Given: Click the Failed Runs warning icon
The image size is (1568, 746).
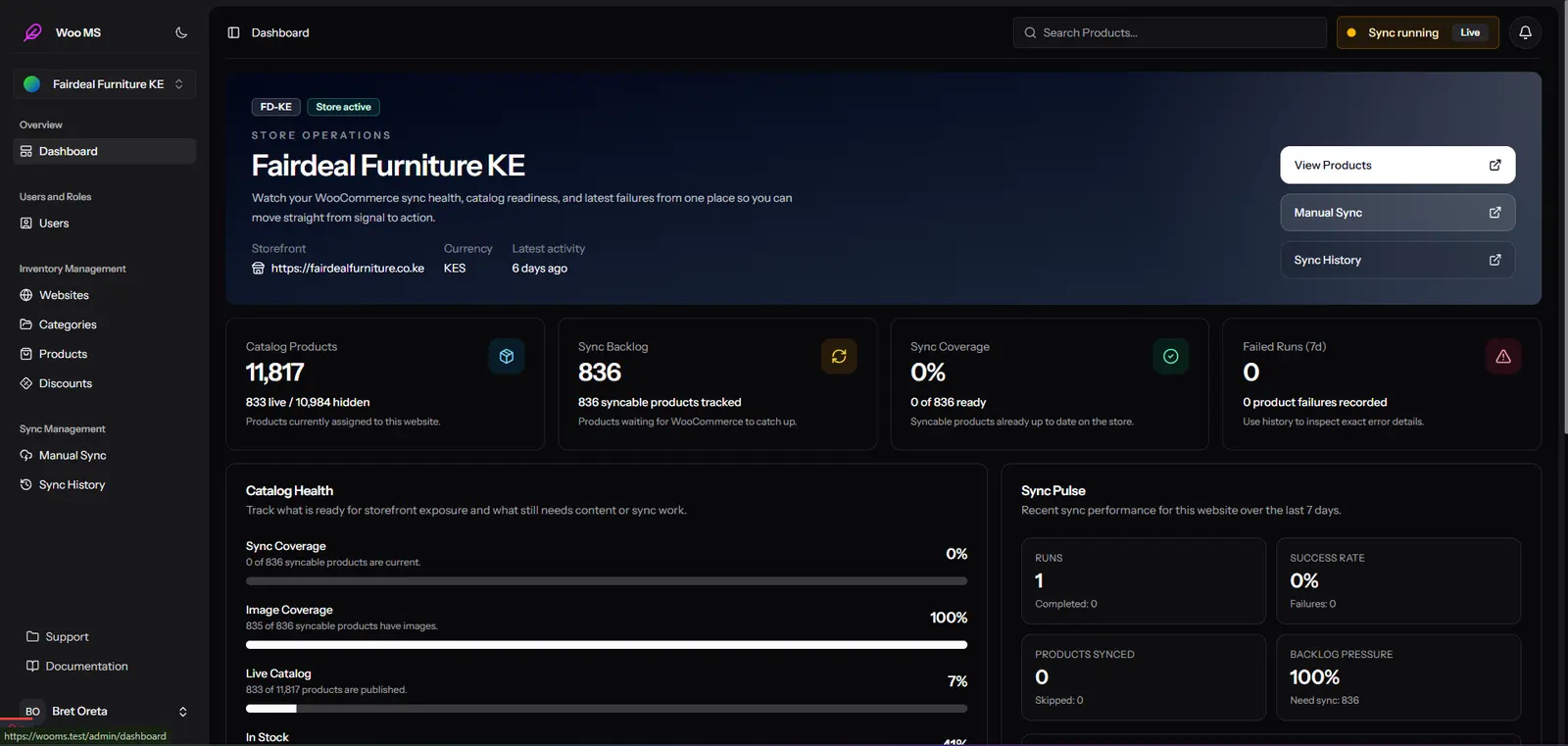Looking at the screenshot, I should pyautogui.click(x=1503, y=356).
